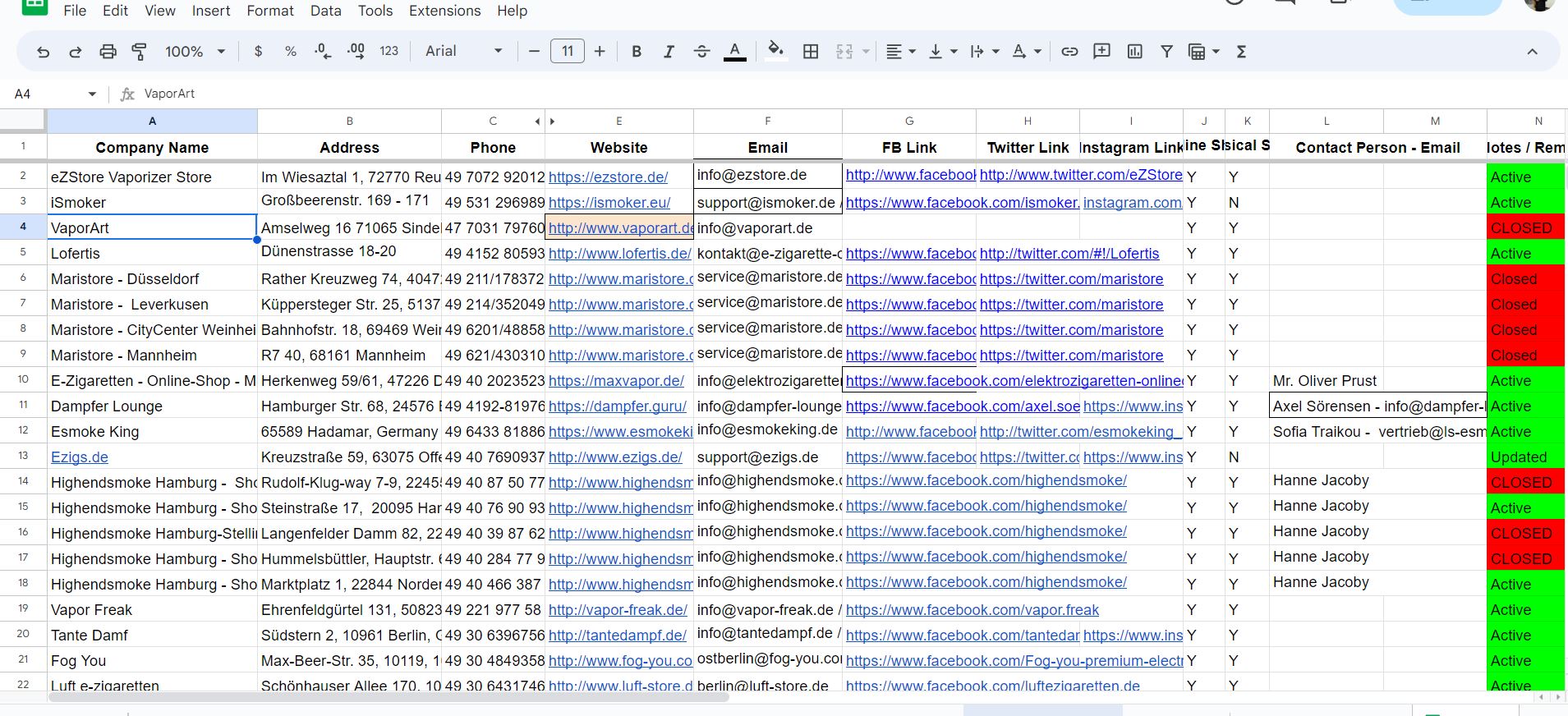1568x716 pixels.
Task: Decrease decimal places
Action: 323,52
